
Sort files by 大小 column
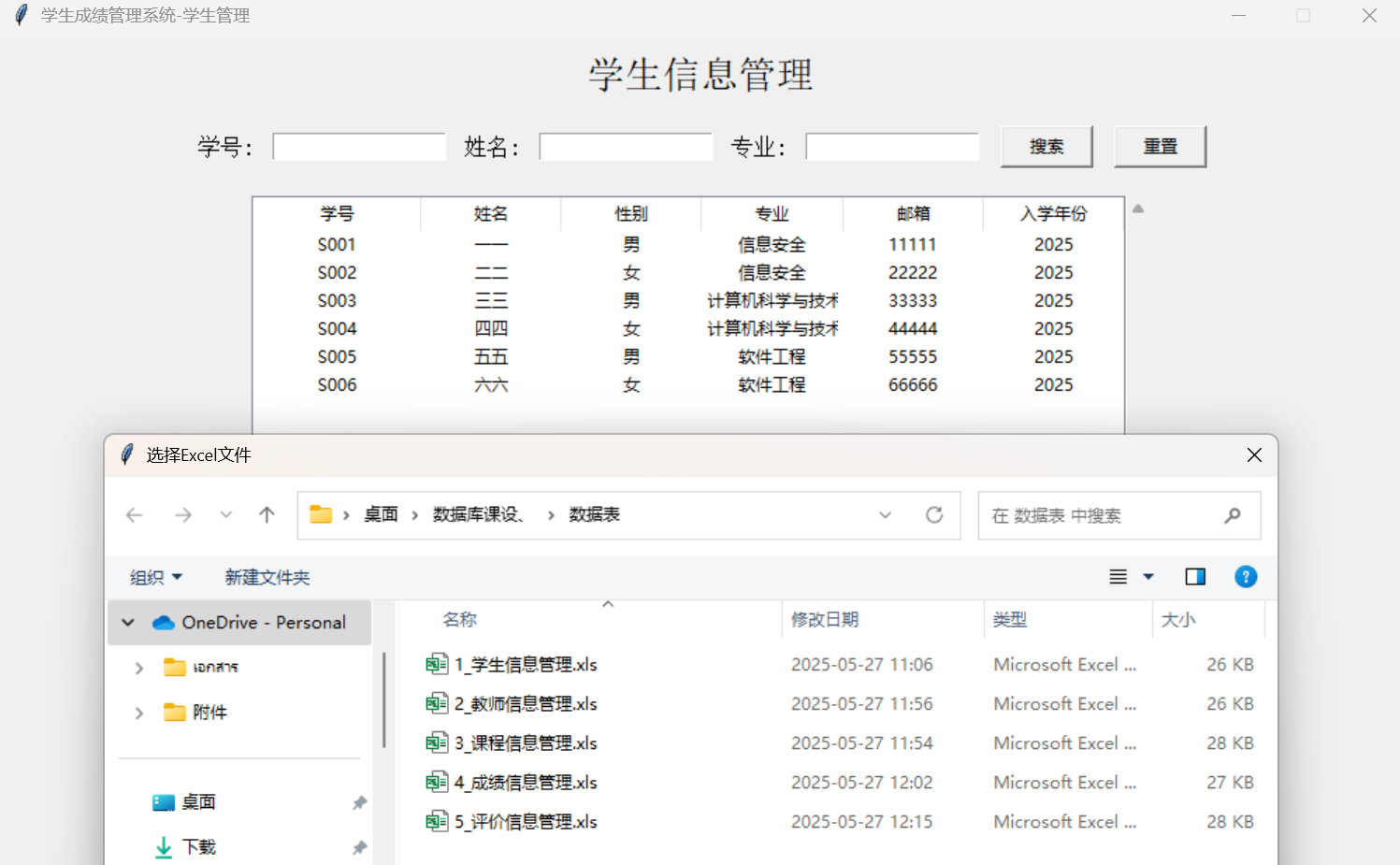click(x=1178, y=619)
